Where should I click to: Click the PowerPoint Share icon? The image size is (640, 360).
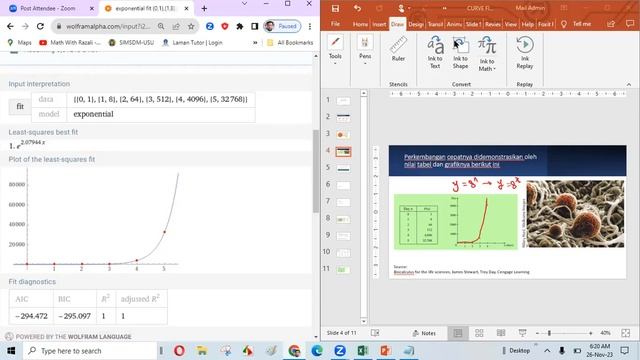point(611,24)
